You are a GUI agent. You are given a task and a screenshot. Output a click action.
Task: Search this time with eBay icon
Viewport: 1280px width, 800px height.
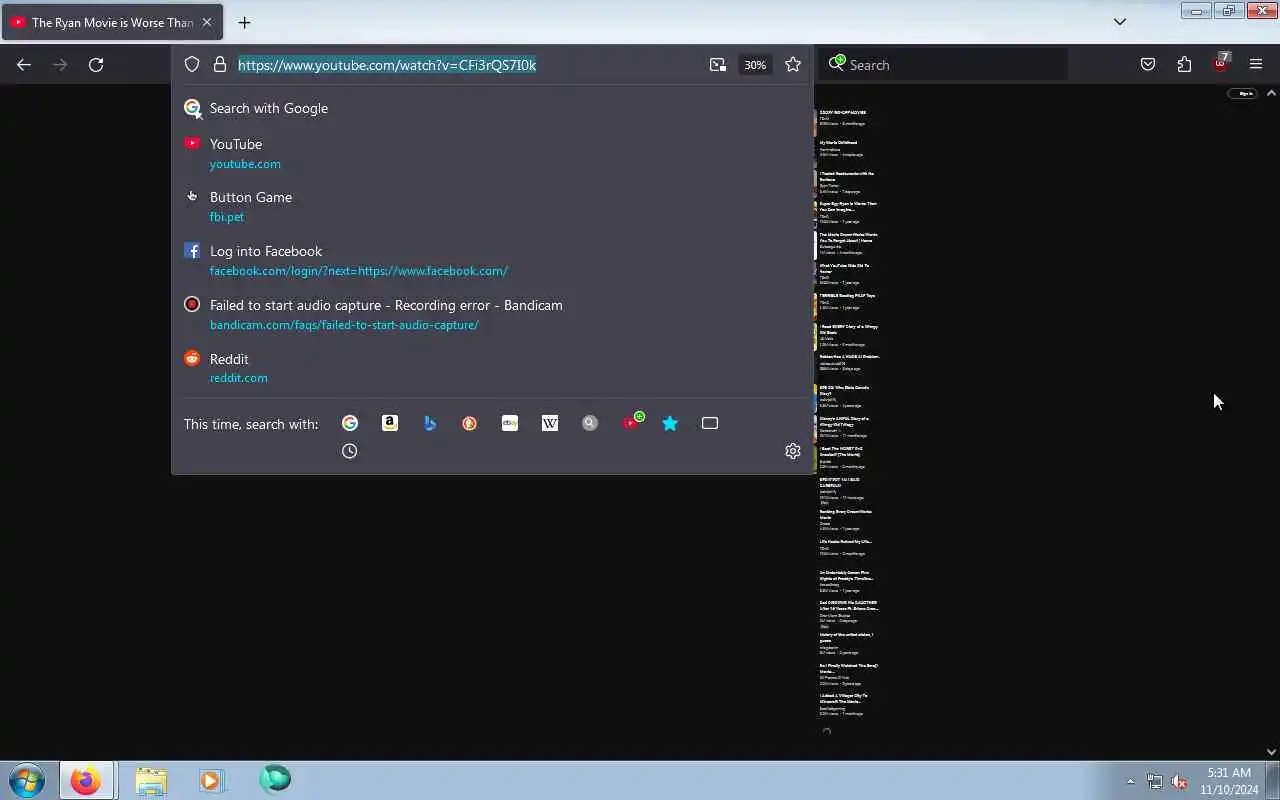click(510, 423)
